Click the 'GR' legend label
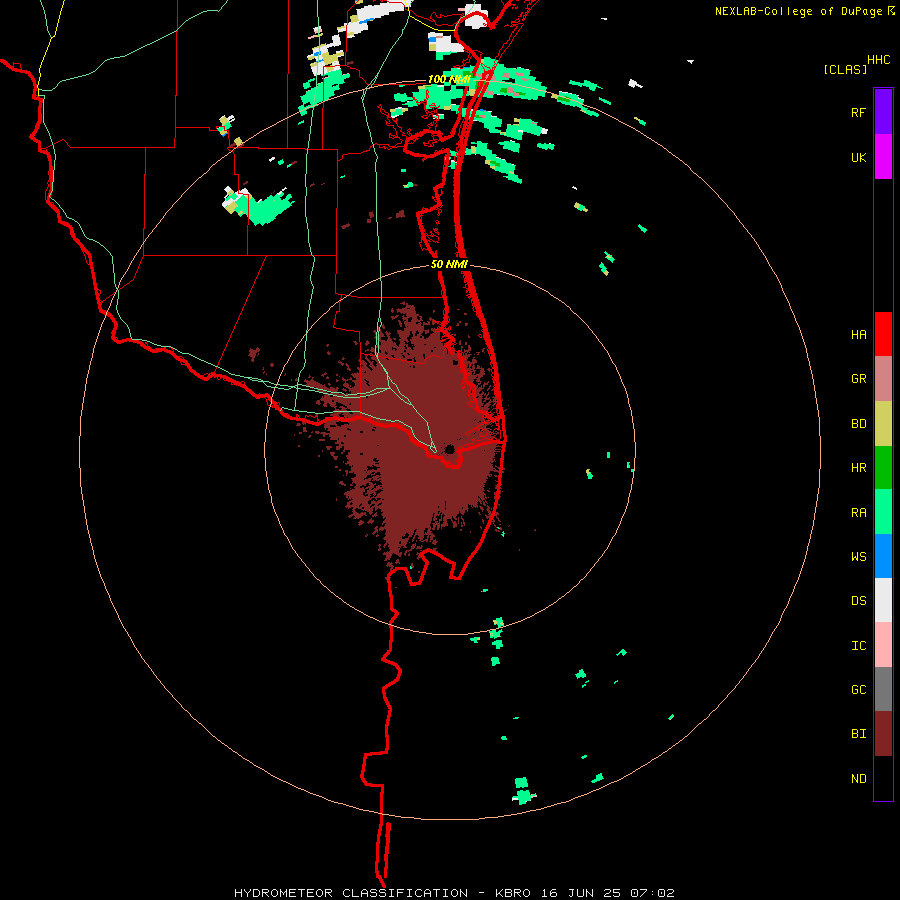 coord(858,379)
